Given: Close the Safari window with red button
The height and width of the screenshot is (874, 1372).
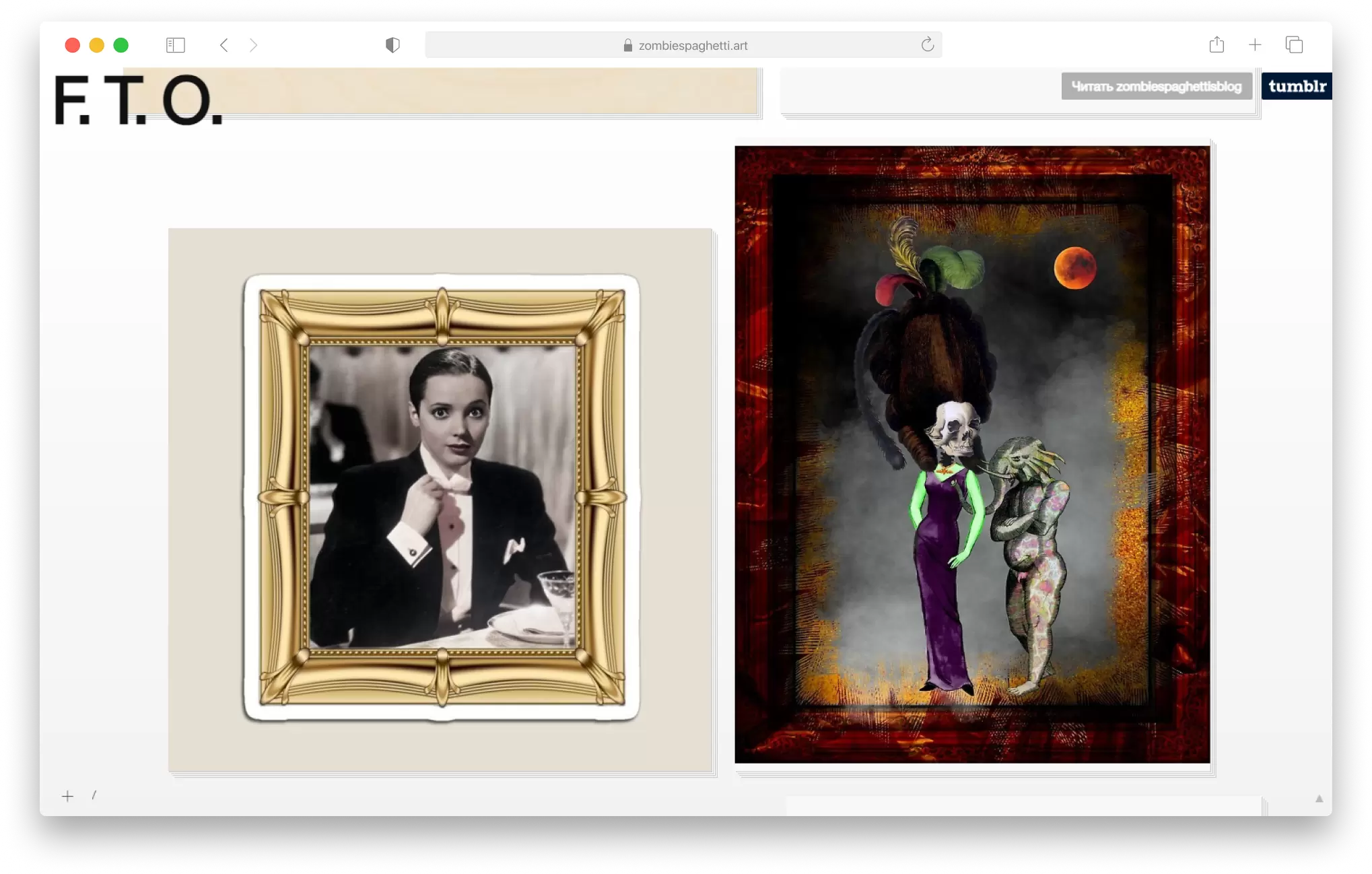Looking at the screenshot, I should point(73,45).
